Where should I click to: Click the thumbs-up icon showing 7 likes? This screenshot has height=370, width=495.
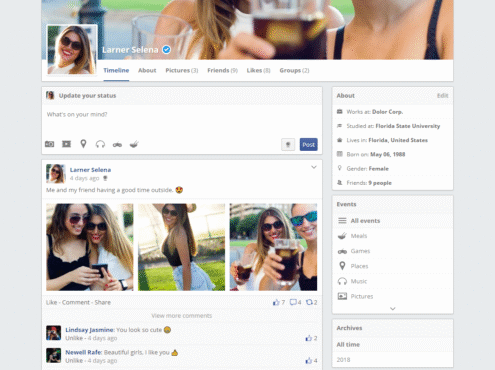coord(276,302)
